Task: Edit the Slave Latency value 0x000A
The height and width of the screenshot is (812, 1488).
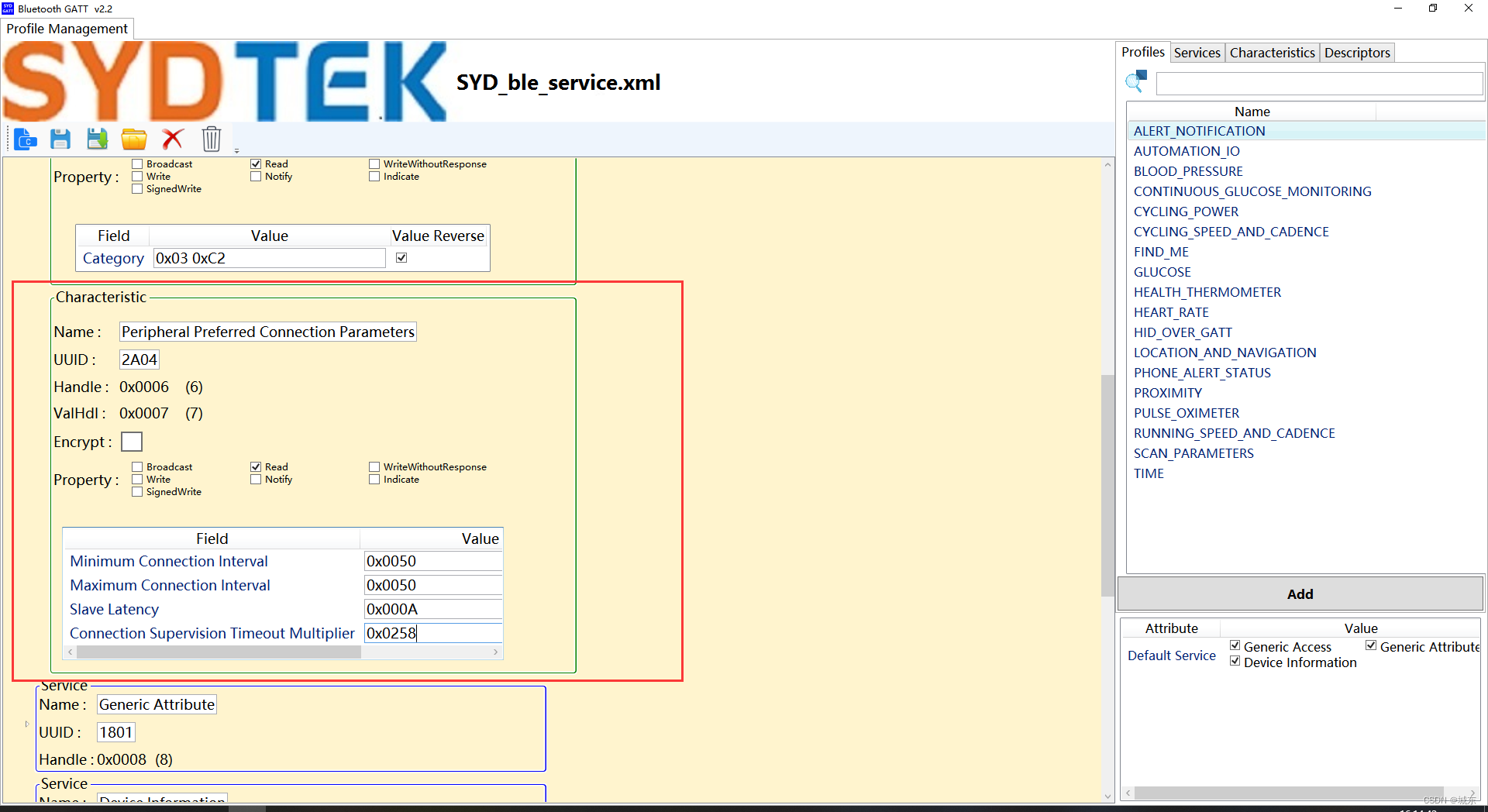Action: click(x=433, y=609)
